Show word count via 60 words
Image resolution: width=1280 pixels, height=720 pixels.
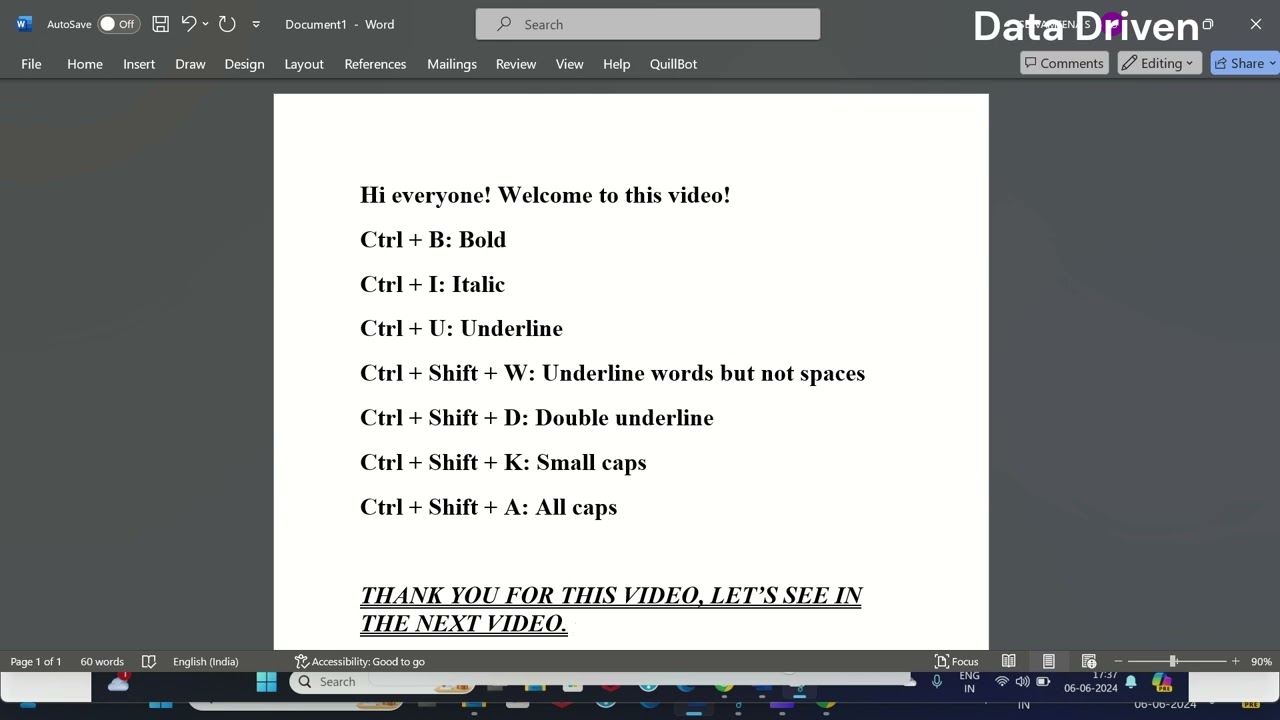click(102, 661)
